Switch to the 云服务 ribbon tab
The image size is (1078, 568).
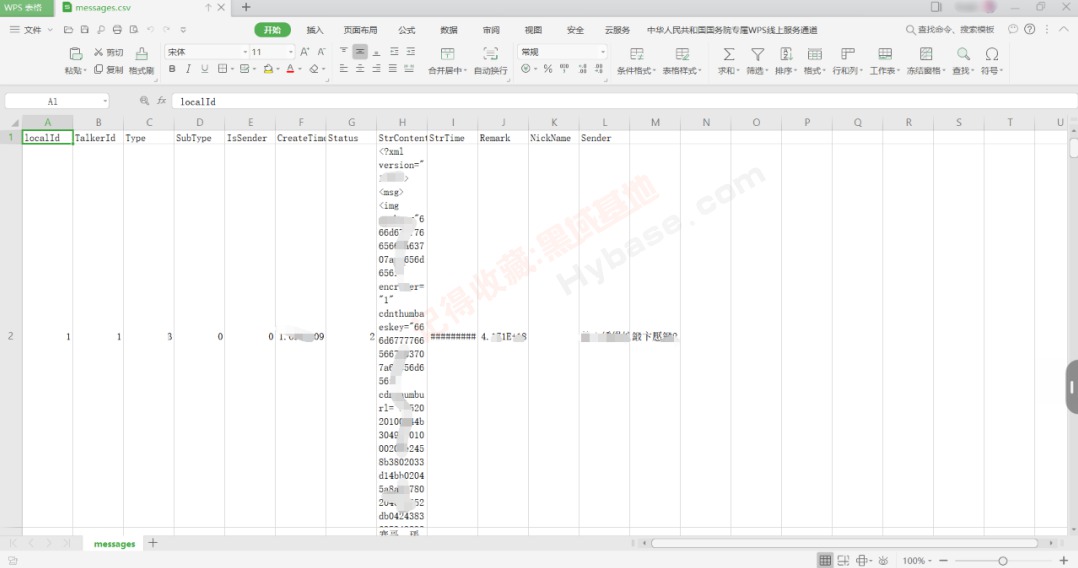[617, 30]
